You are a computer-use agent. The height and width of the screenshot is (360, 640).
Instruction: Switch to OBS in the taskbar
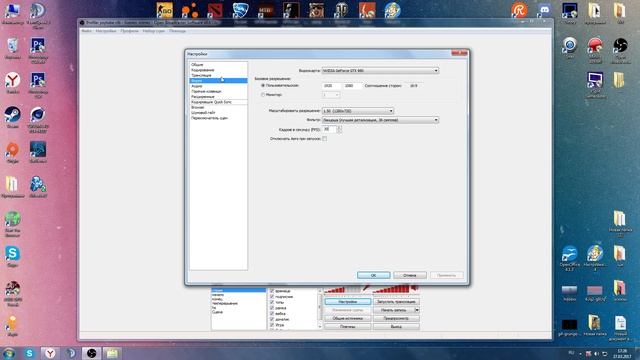pos(91,353)
